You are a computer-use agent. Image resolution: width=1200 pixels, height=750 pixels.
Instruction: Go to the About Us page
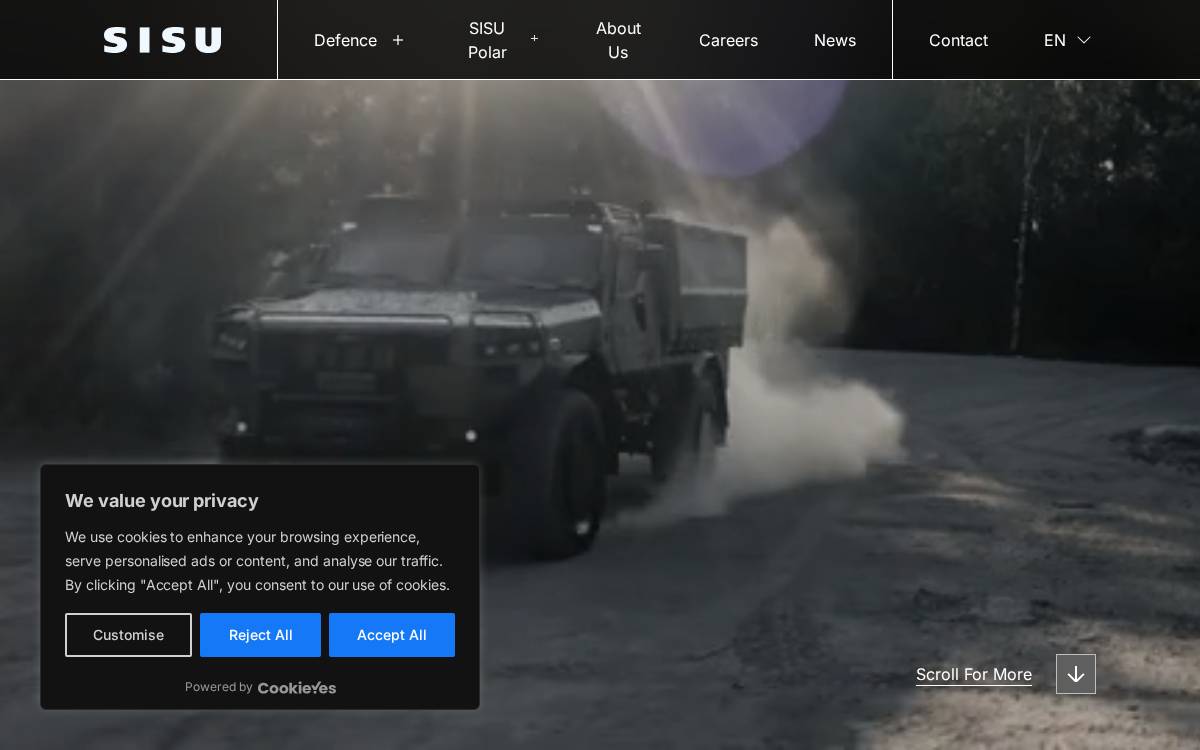pos(618,40)
